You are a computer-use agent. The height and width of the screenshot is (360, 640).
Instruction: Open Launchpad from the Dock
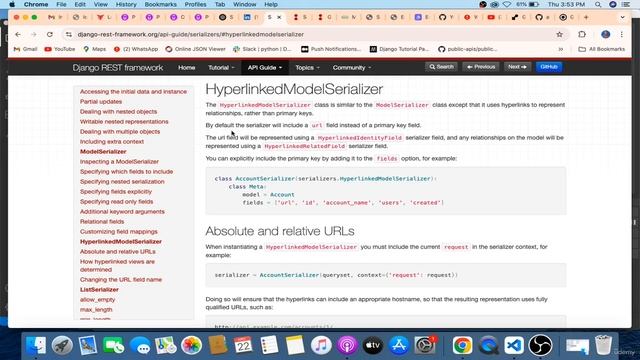(x=62, y=345)
